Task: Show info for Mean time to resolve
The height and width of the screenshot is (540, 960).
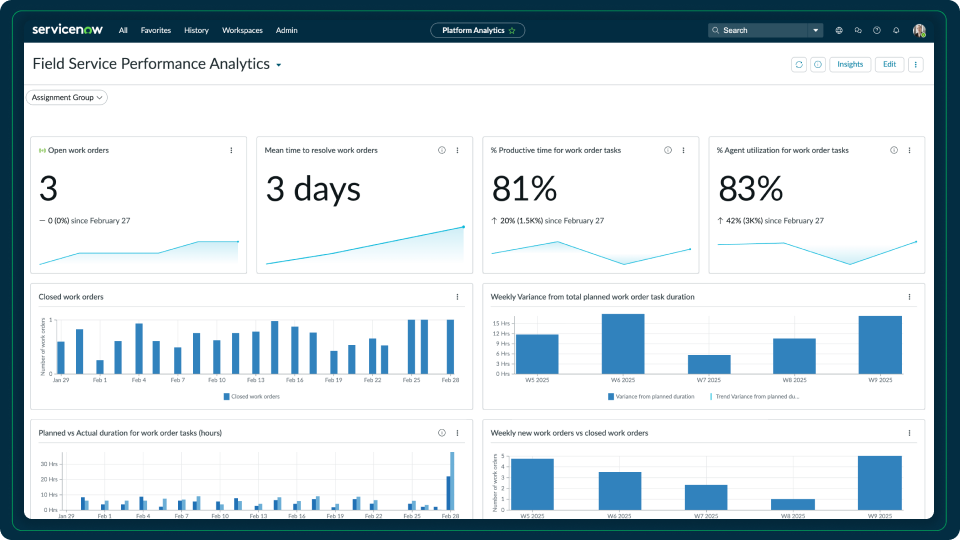Action: point(442,150)
